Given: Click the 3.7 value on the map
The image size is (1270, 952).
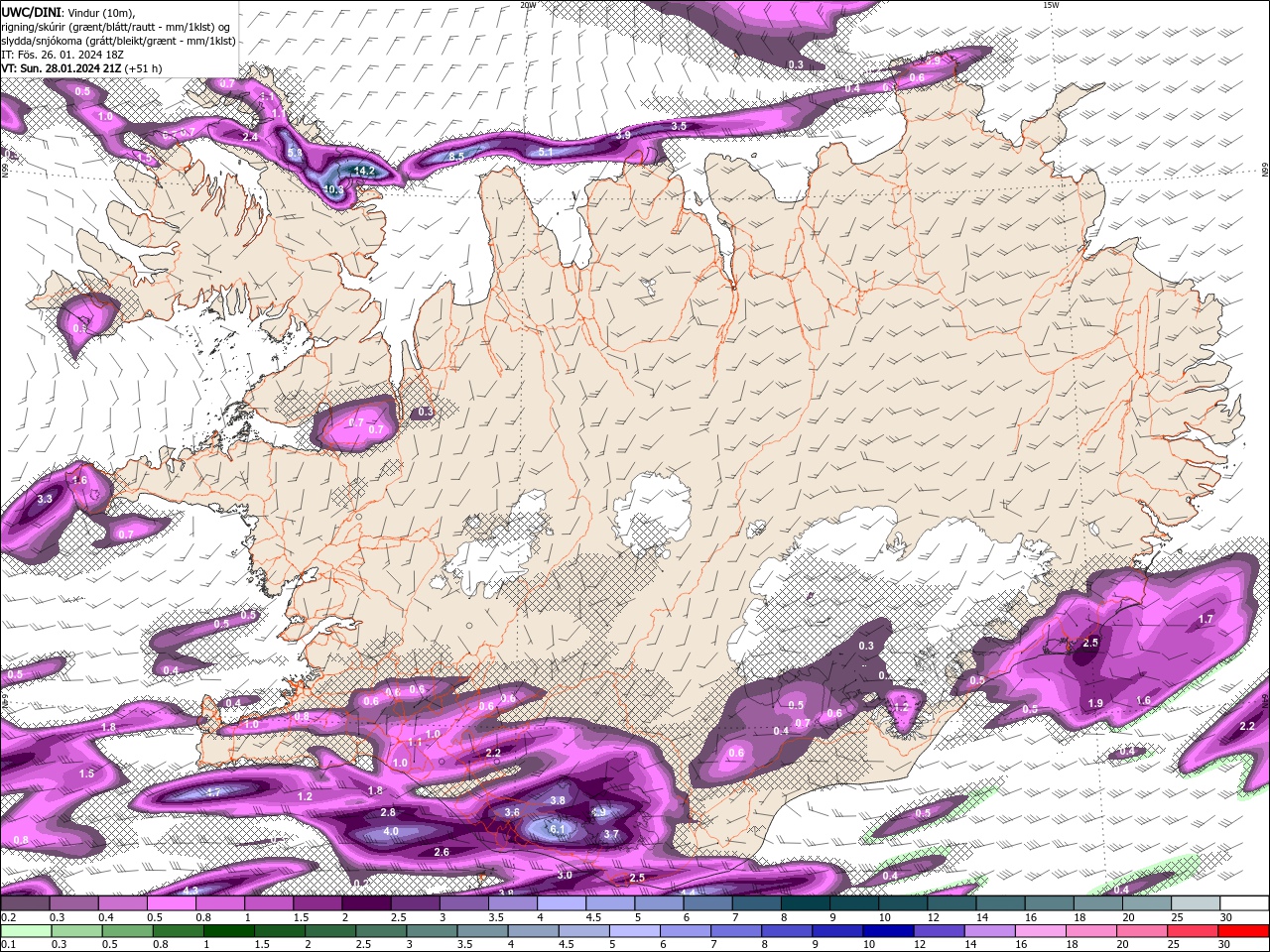Looking at the screenshot, I should coord(611,834).
